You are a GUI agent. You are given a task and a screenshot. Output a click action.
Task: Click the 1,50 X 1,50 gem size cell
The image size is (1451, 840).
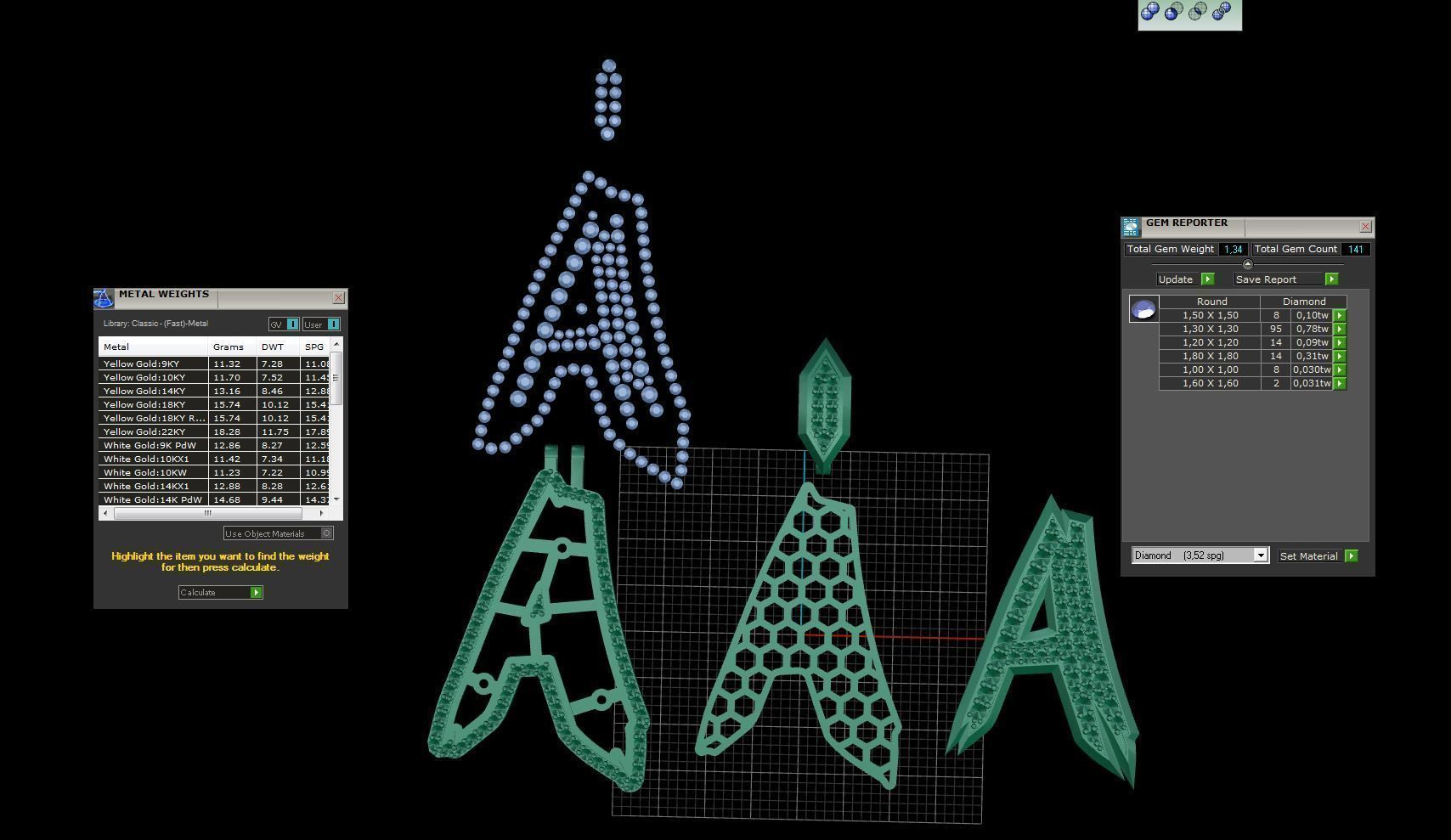tap(1210, 315)
